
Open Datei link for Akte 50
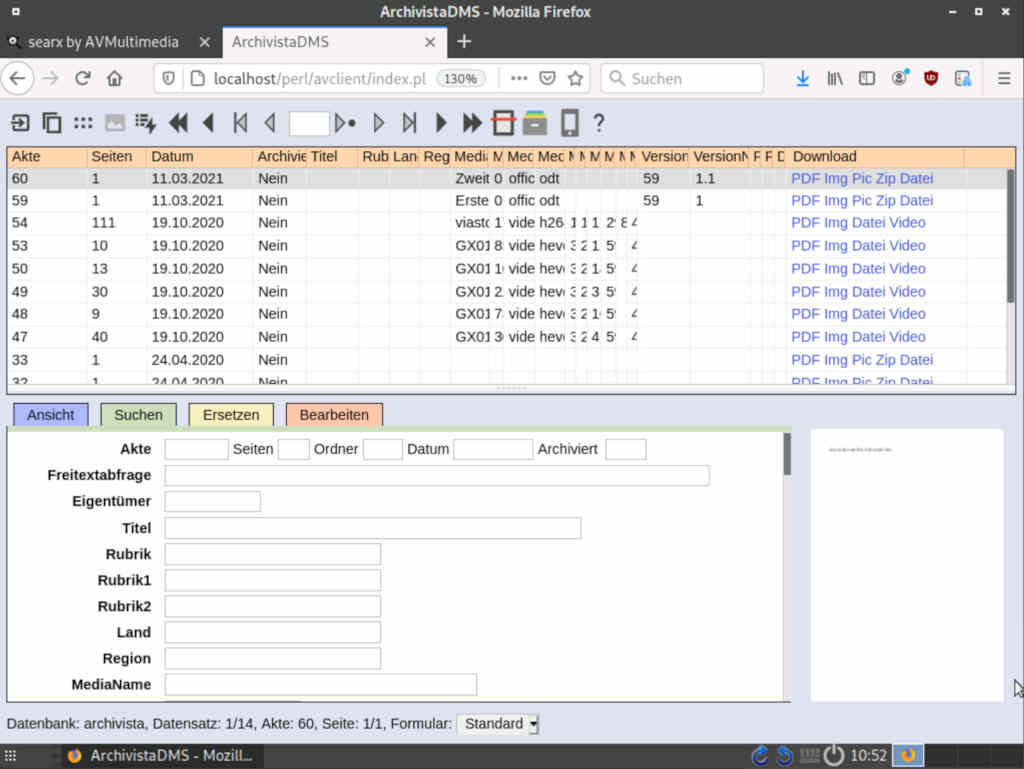(x=869, y=268)
